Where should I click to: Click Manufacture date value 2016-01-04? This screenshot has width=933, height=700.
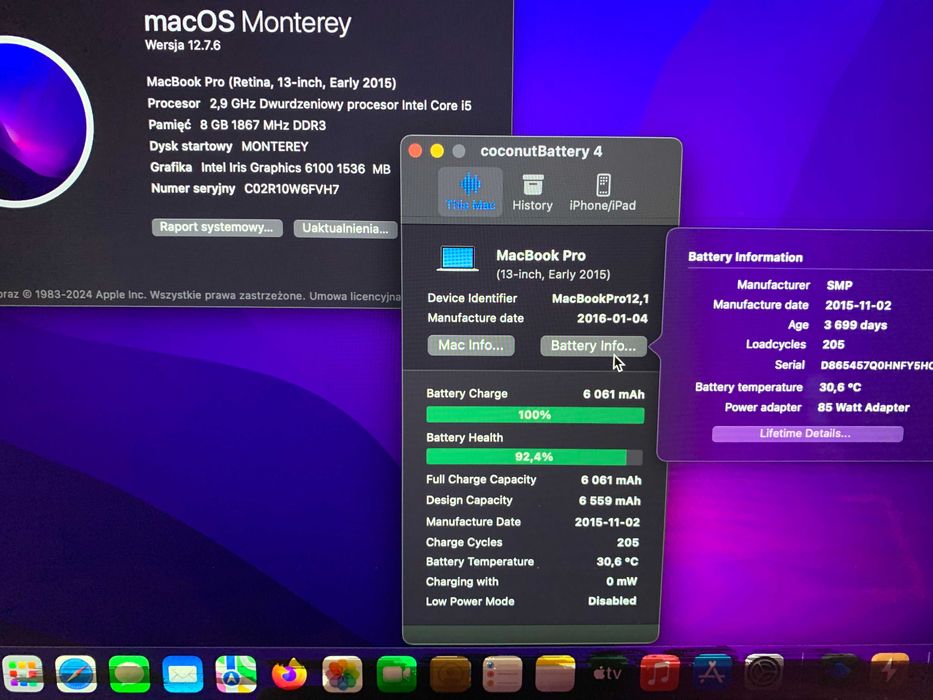click(x=612, y=318)
